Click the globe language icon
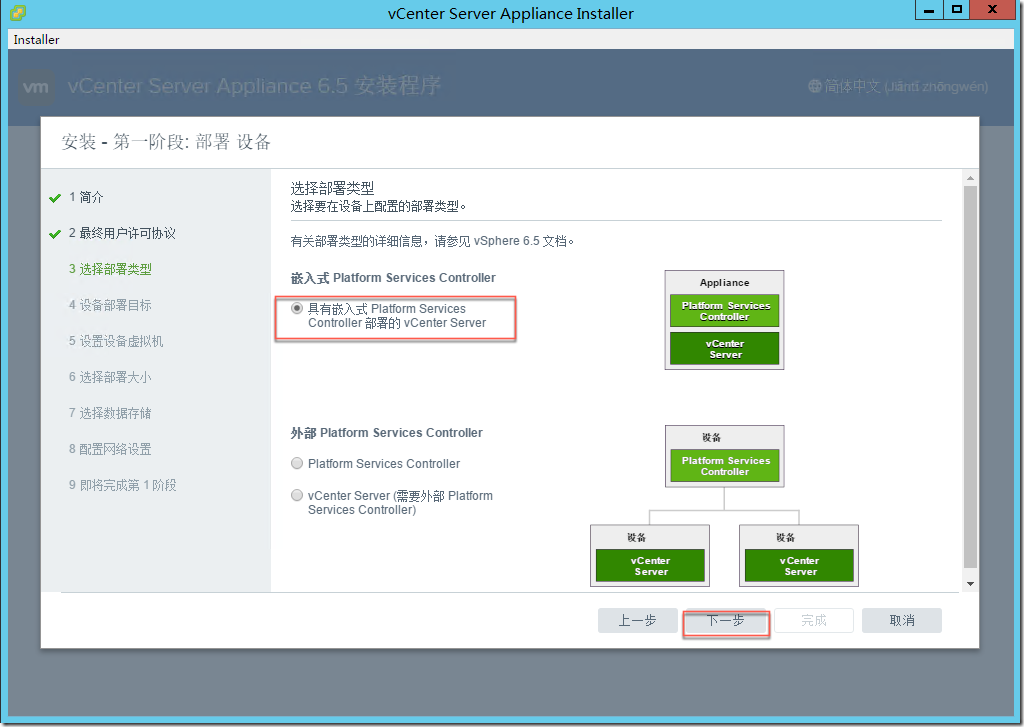 click(814, 86)
